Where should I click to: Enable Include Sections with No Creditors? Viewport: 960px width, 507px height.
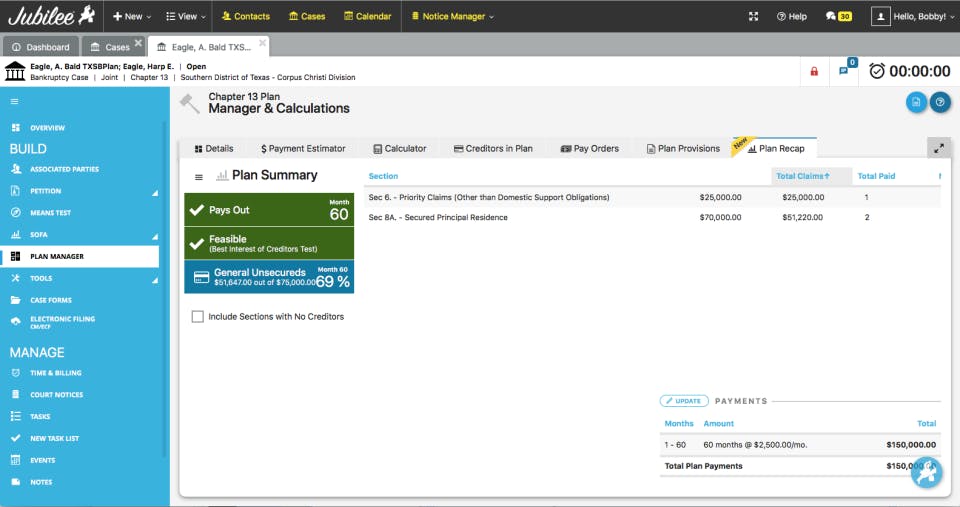198,317
